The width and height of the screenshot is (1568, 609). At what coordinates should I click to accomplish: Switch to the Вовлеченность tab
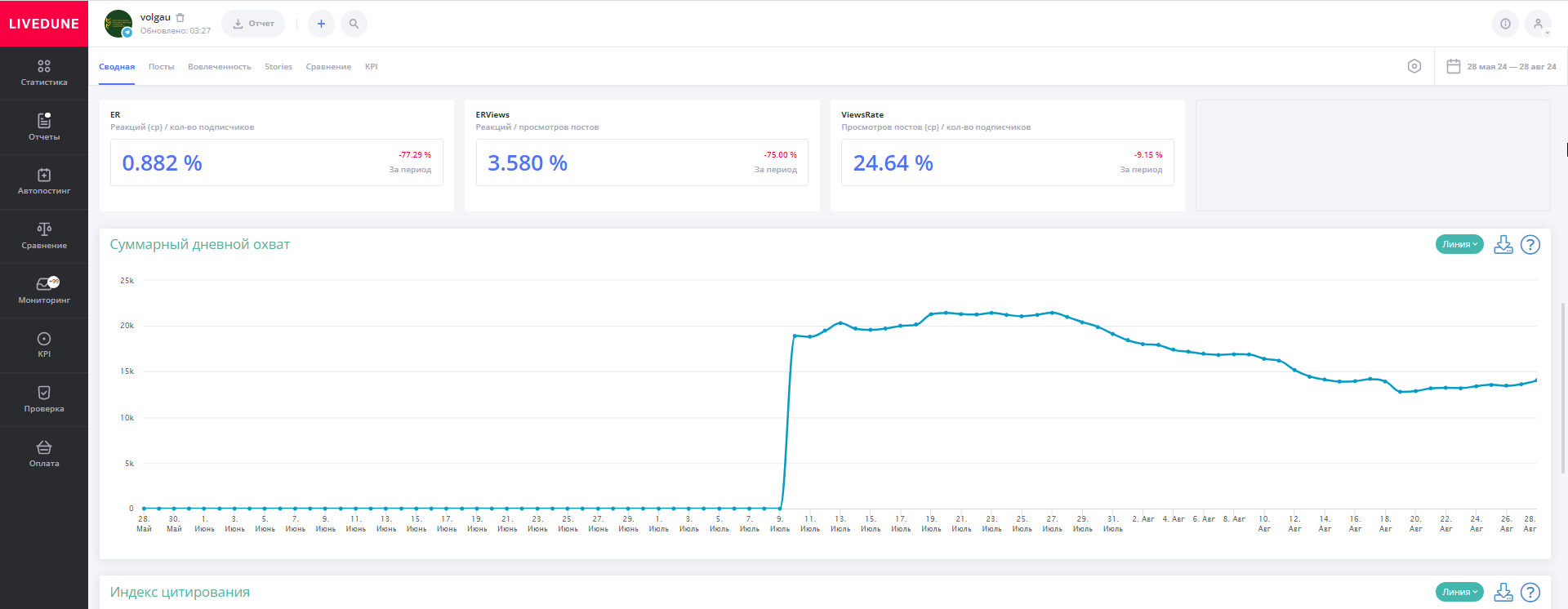(x=219, y=67)
